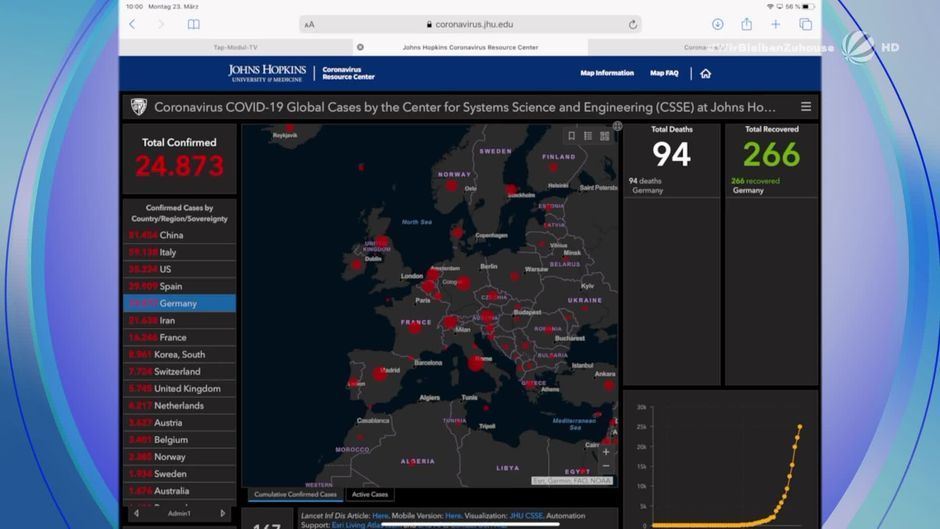Zoom in on the map with plus
940x529 pixels.
click(606, 452)
